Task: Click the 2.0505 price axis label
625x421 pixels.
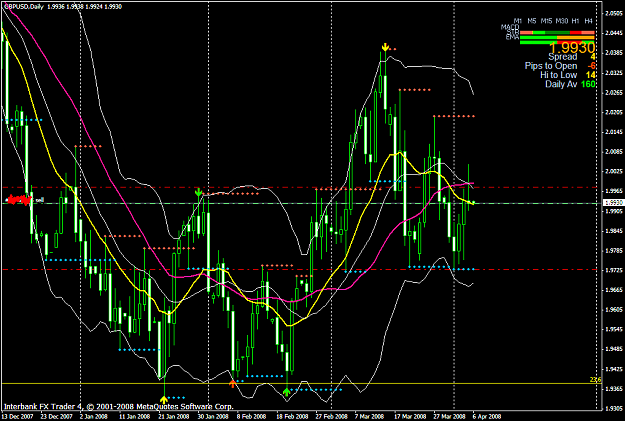Action: point(613,13)
